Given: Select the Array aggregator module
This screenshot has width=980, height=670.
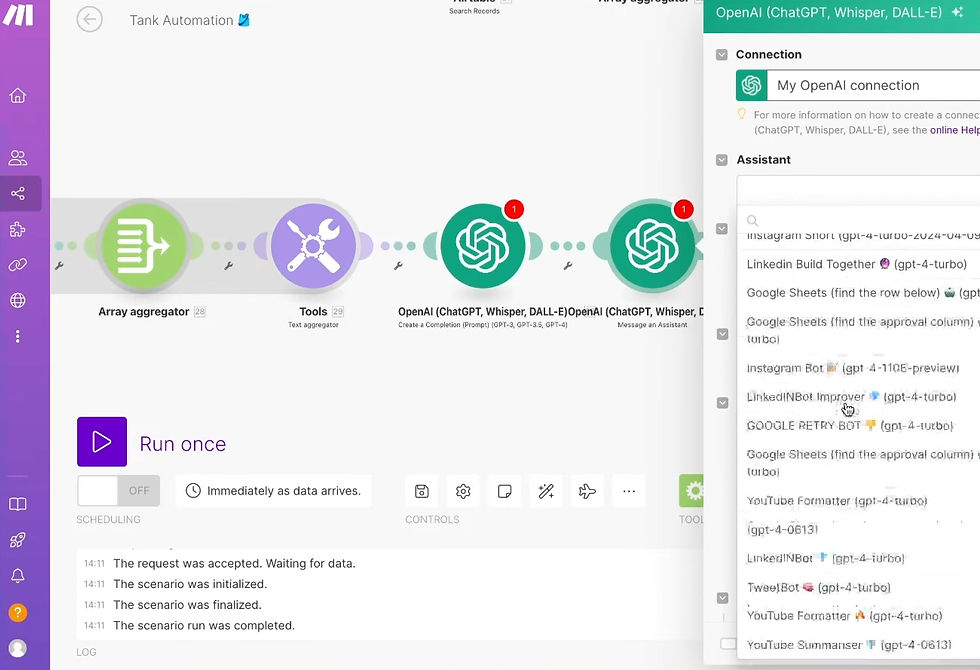Looking at the screenshot, I should pos(144,246).
